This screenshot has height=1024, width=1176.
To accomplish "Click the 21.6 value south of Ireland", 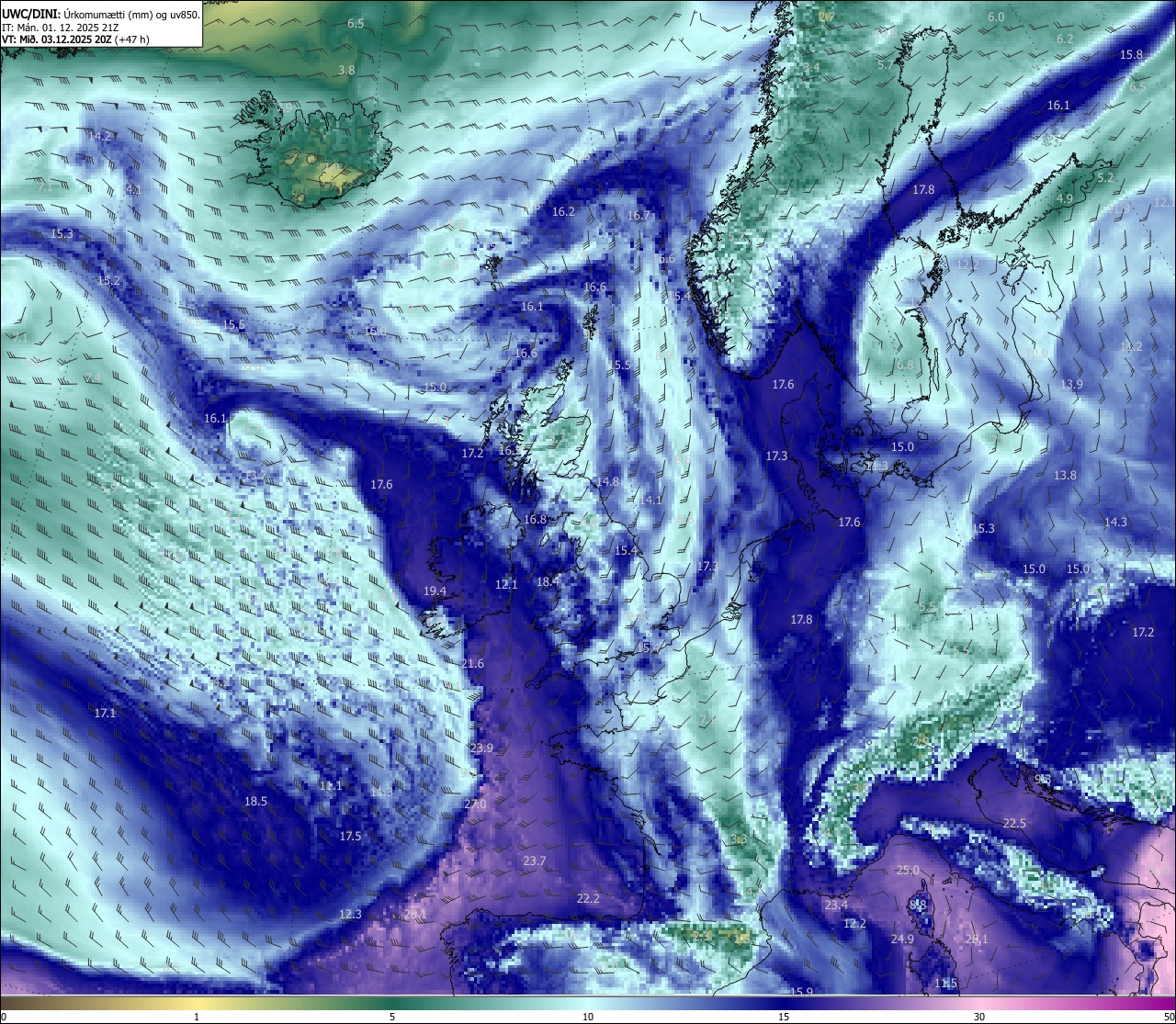I will (472, 663).
